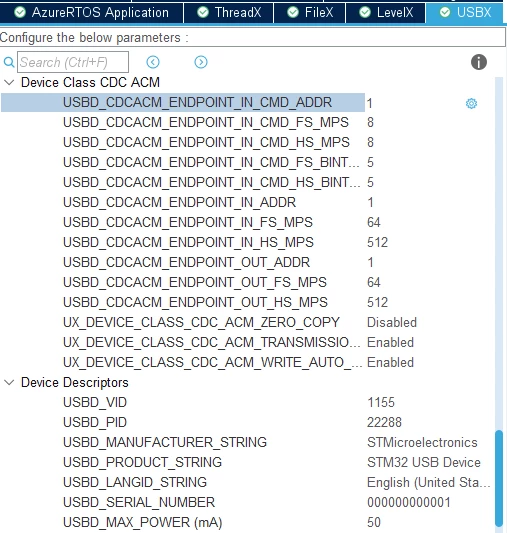The image size is (507, 533).
Task: Edit ENDPOINT_IN_FS_MPS value 64
Action: click(x=374, y=223)
